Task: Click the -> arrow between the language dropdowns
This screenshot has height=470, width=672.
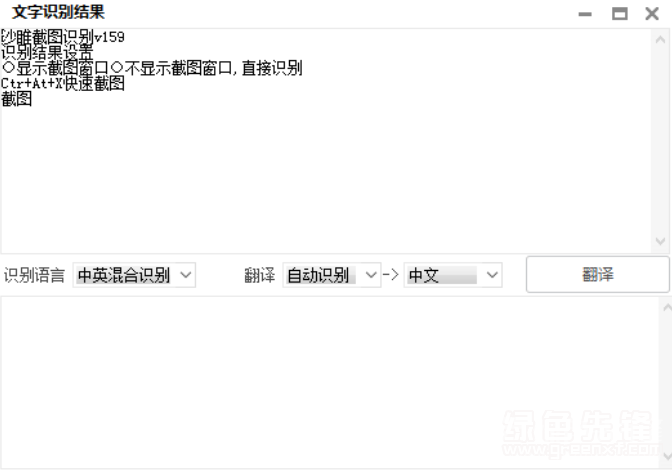Action: 390,275
